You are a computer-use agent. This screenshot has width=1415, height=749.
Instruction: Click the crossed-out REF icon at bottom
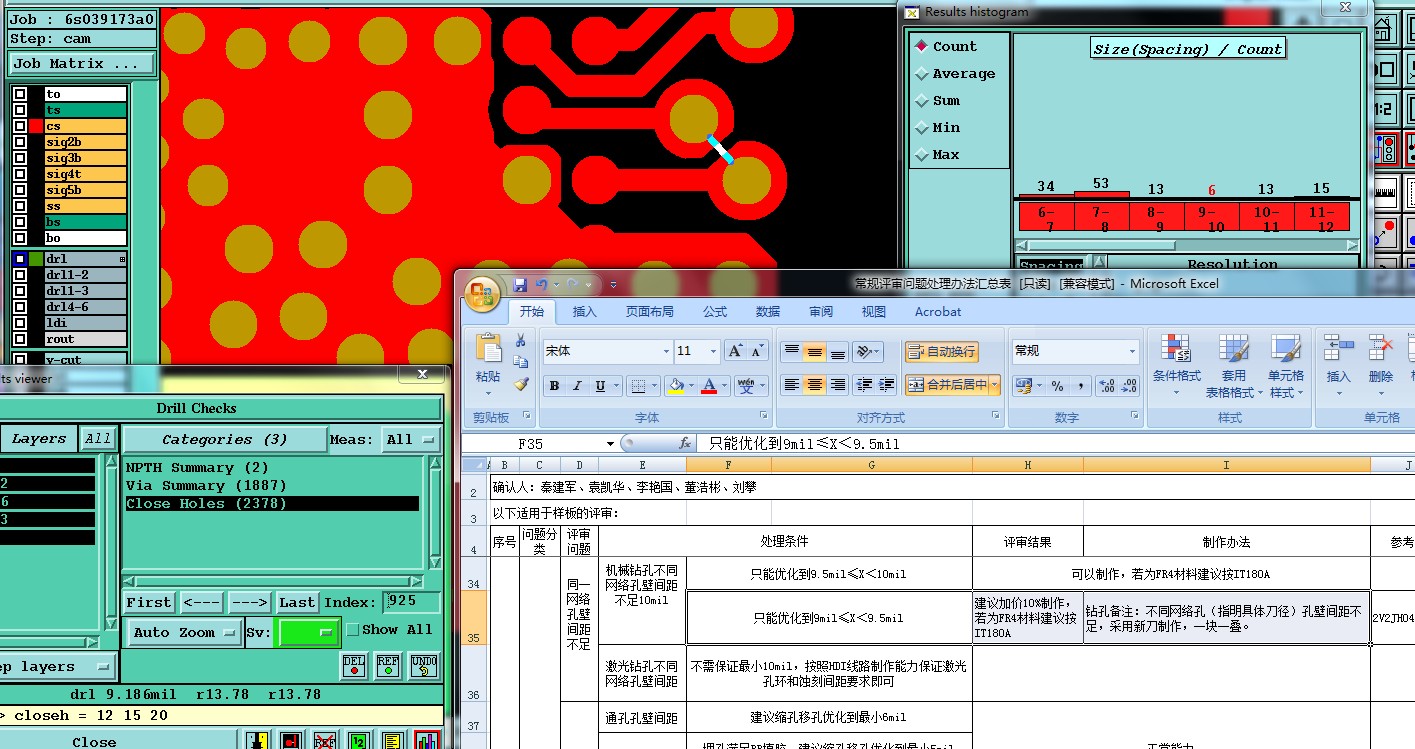[x=325, y=741]
